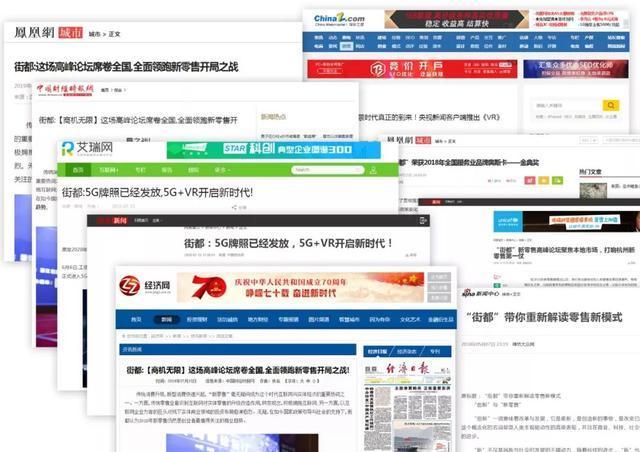This screenshot has height=452, width=640.
Task: Open the 经济日报 newspaper front page thumbnail
Action: (x=407, y=406)
